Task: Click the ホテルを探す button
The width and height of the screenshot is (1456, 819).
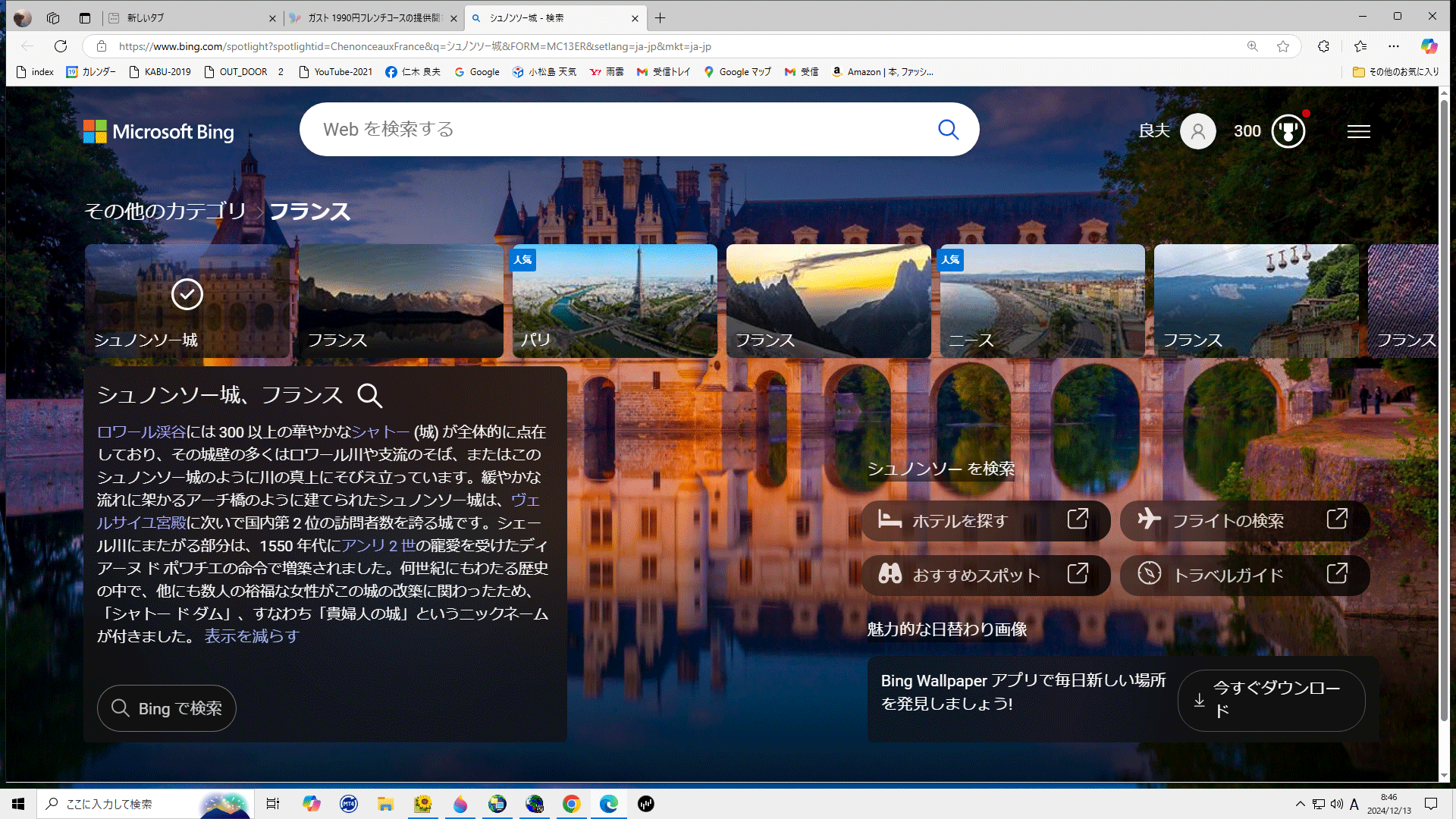Action: tap(986, 521)
